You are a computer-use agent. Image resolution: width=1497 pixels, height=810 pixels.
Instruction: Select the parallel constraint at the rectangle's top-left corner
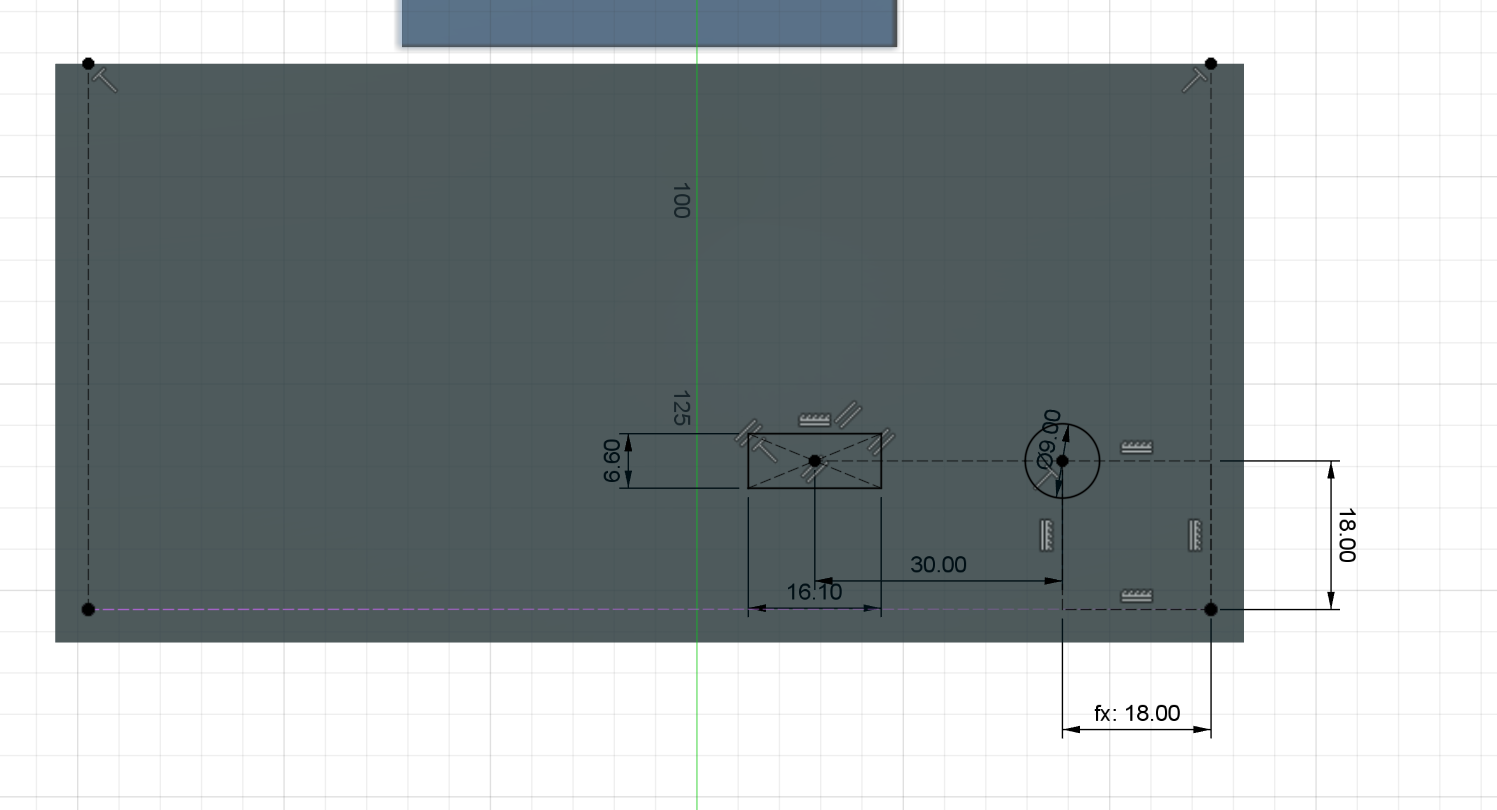coord(746,434)
